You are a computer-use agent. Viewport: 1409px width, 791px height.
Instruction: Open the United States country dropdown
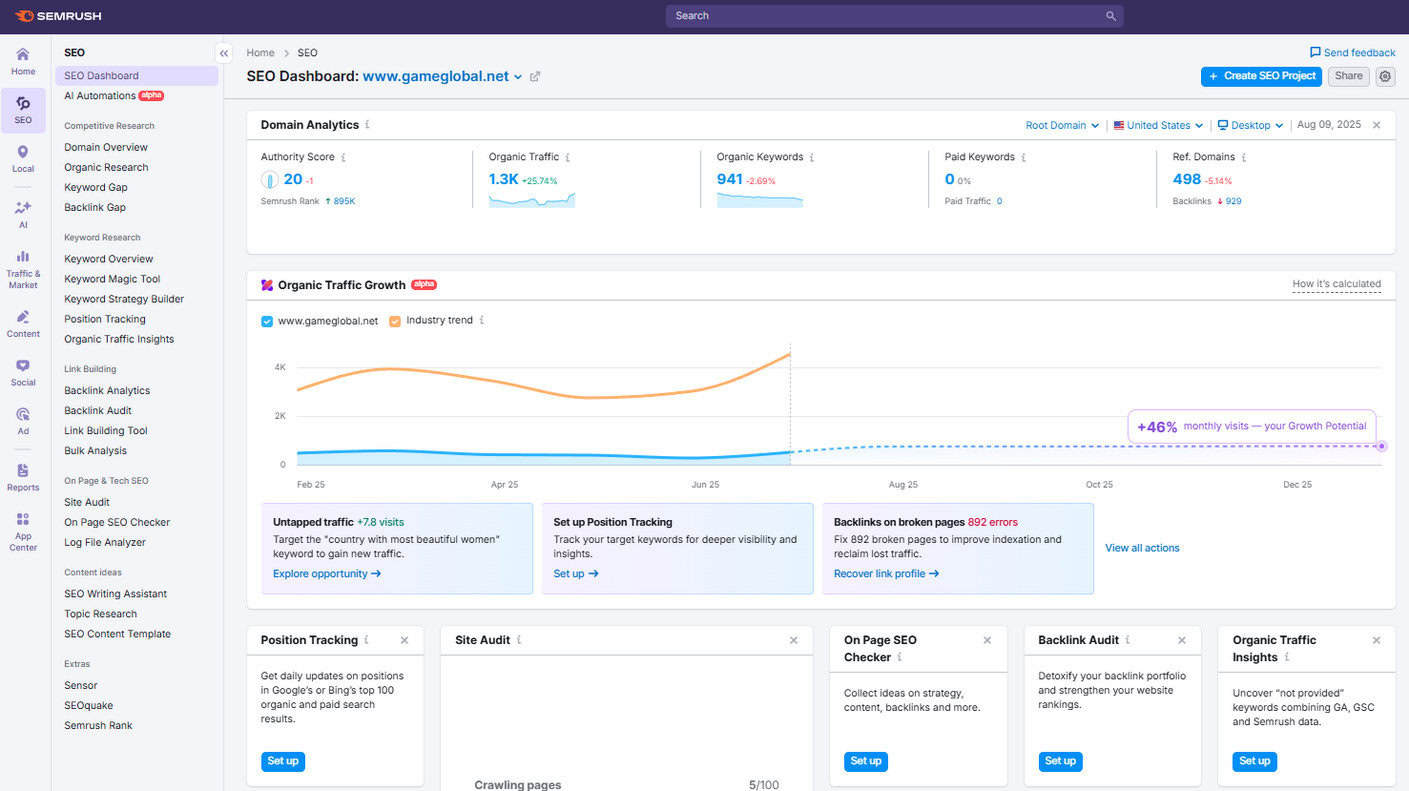click(1158, 125)
